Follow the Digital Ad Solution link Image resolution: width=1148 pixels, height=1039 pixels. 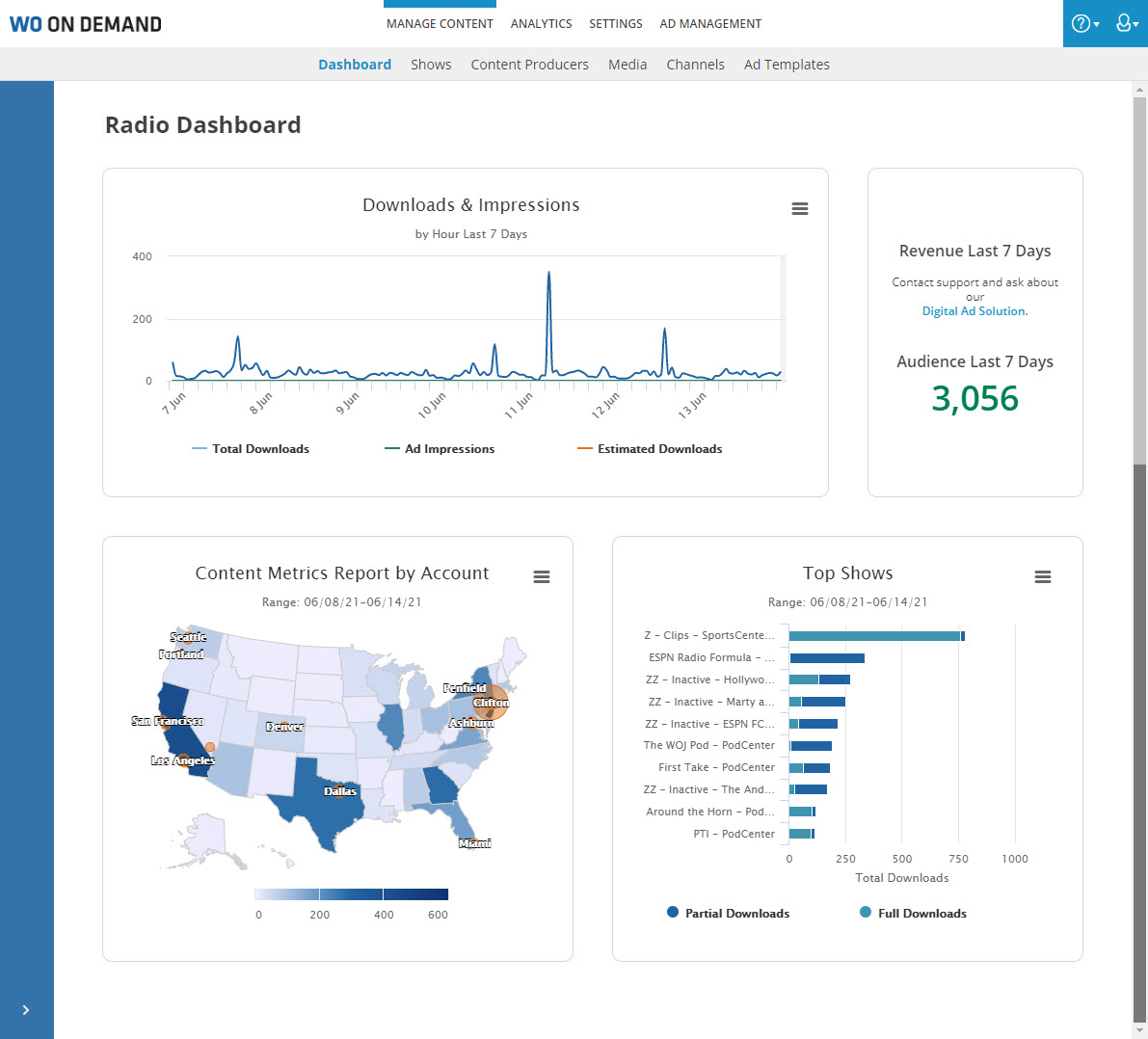click(974, 311)
